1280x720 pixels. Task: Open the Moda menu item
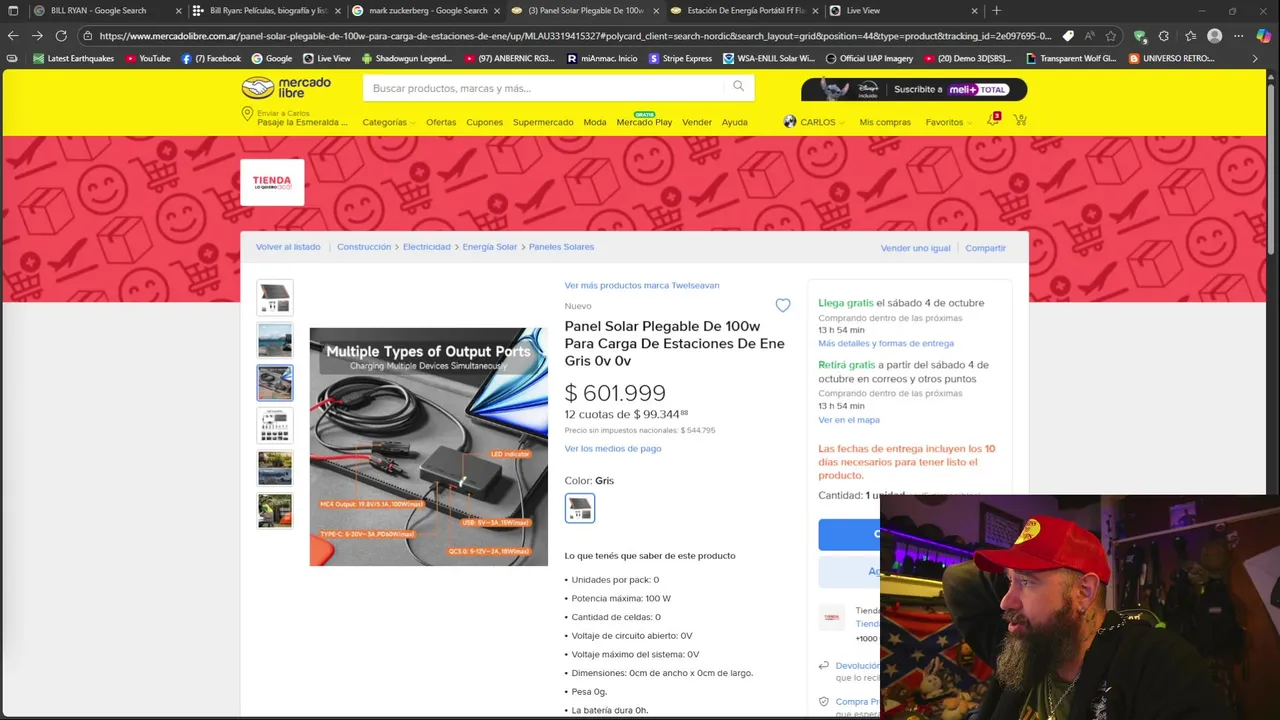click(x=595, y=122)
